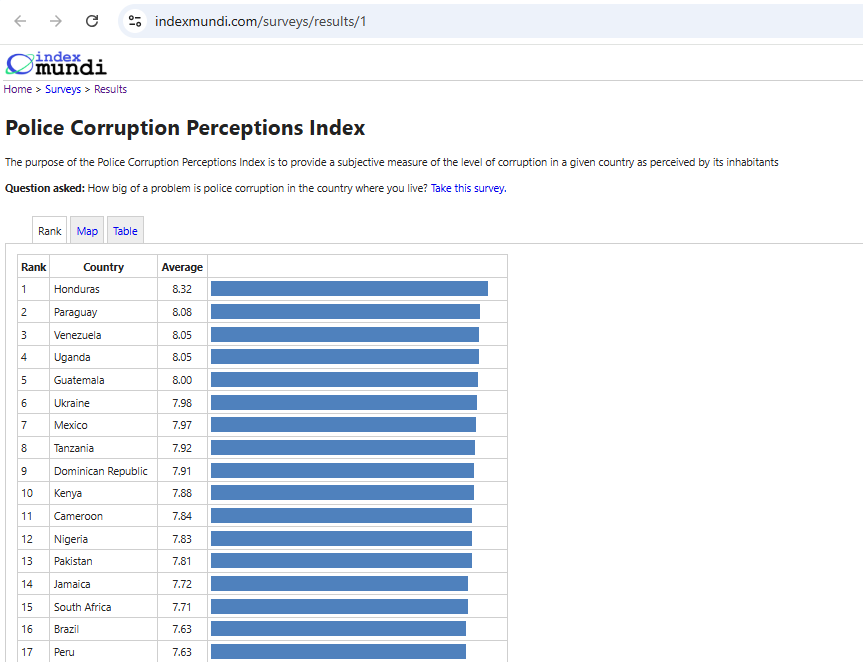This screenshot has height=662, width=863.
Task: Open the Home breadcrumb link
Action: 18,89
